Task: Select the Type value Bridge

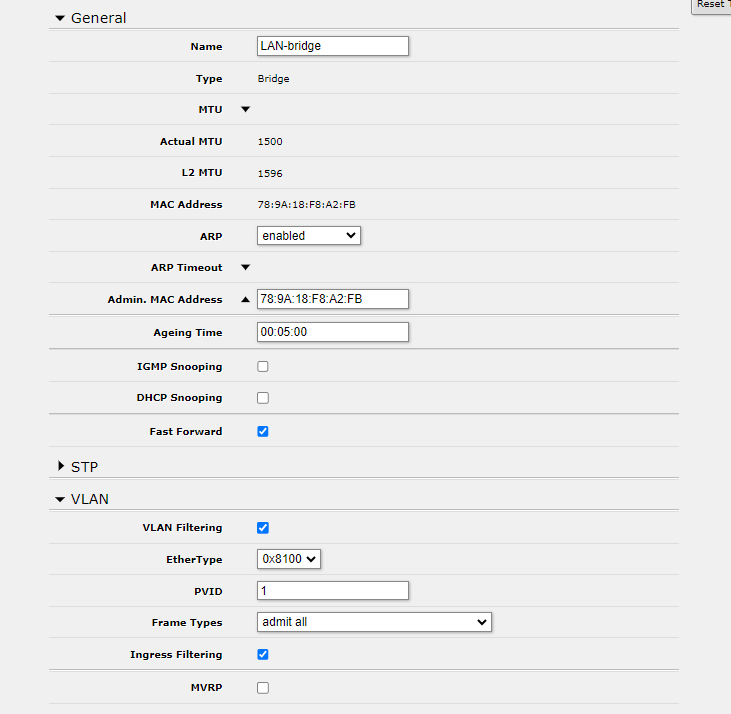Action: [x=274, y=79]
